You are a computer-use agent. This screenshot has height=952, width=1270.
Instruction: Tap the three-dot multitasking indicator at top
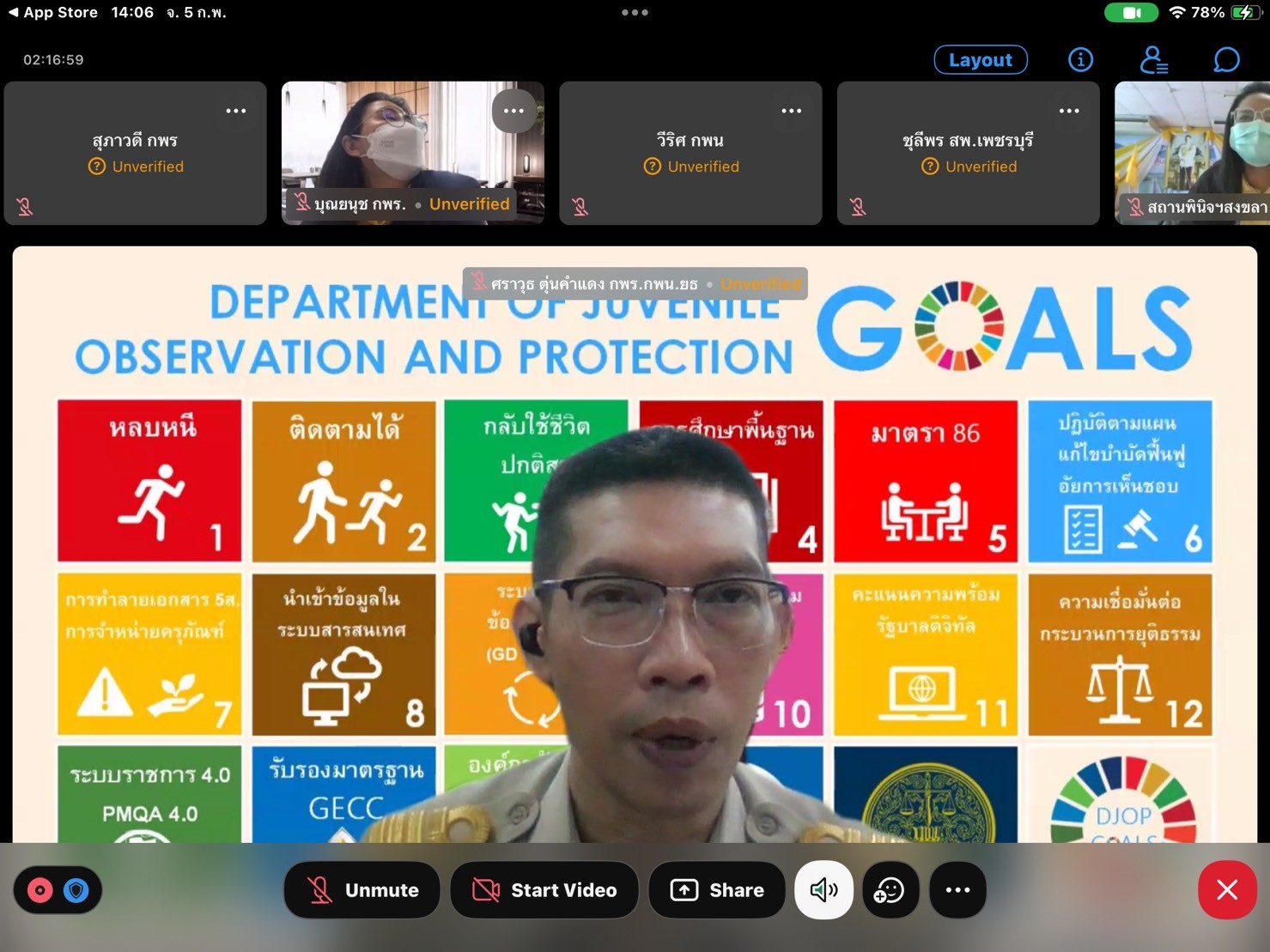tap(635, 13)
